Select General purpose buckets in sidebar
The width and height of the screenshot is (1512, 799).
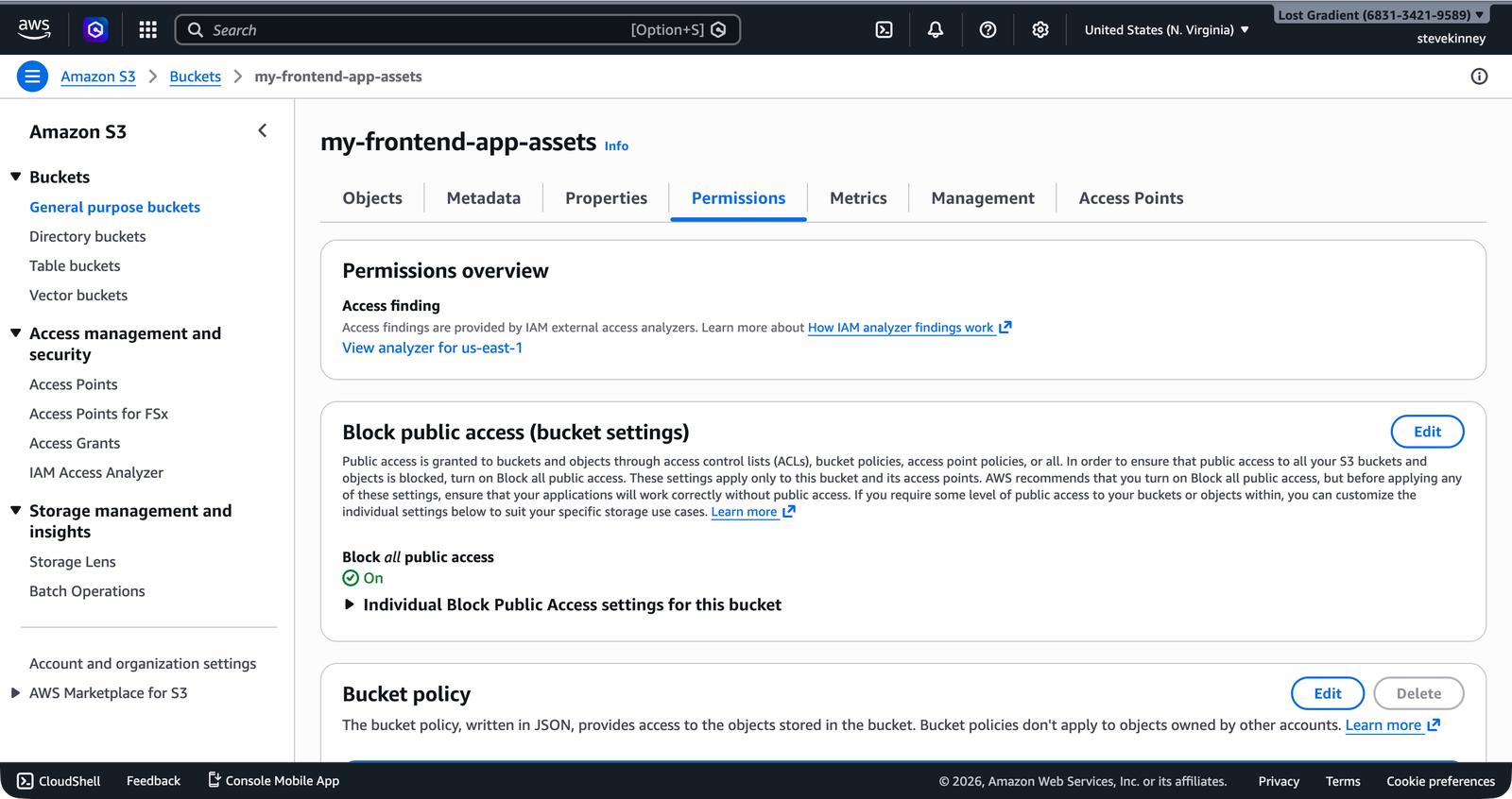(x=114, y=207)
